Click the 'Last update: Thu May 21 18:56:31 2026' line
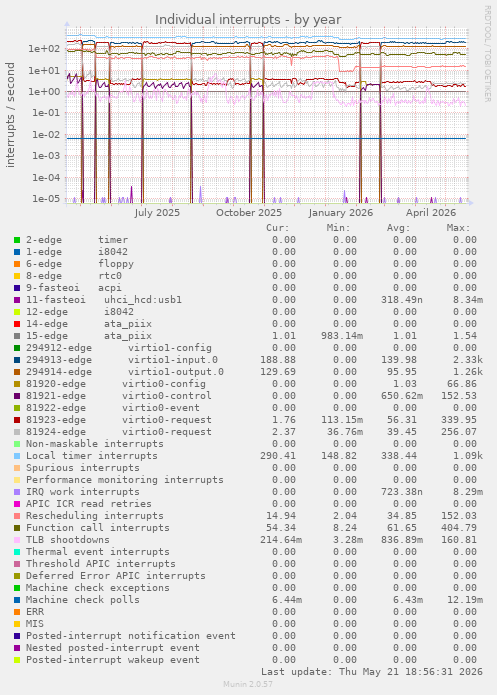The image size is (497, 695). 372,672
